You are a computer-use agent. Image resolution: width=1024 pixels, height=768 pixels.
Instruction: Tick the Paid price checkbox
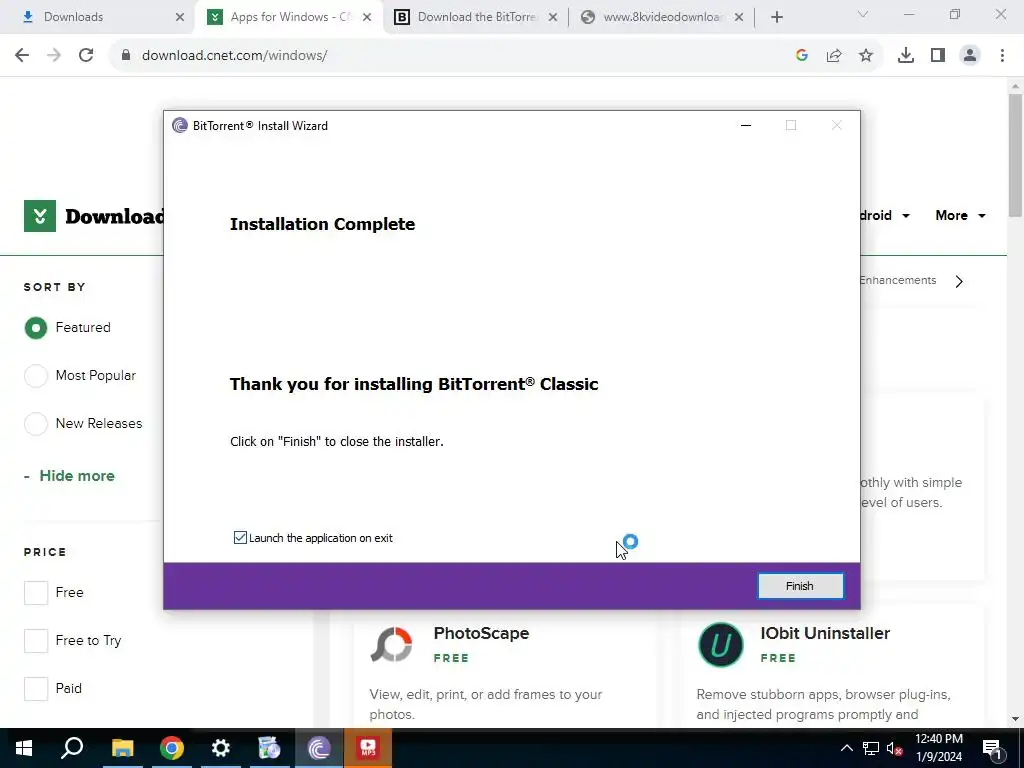point(36,688)
